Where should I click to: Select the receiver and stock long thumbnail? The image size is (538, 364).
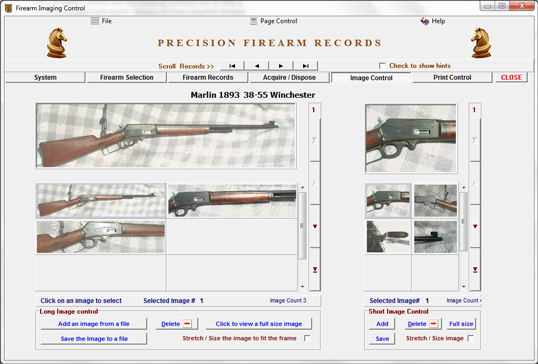101,237
